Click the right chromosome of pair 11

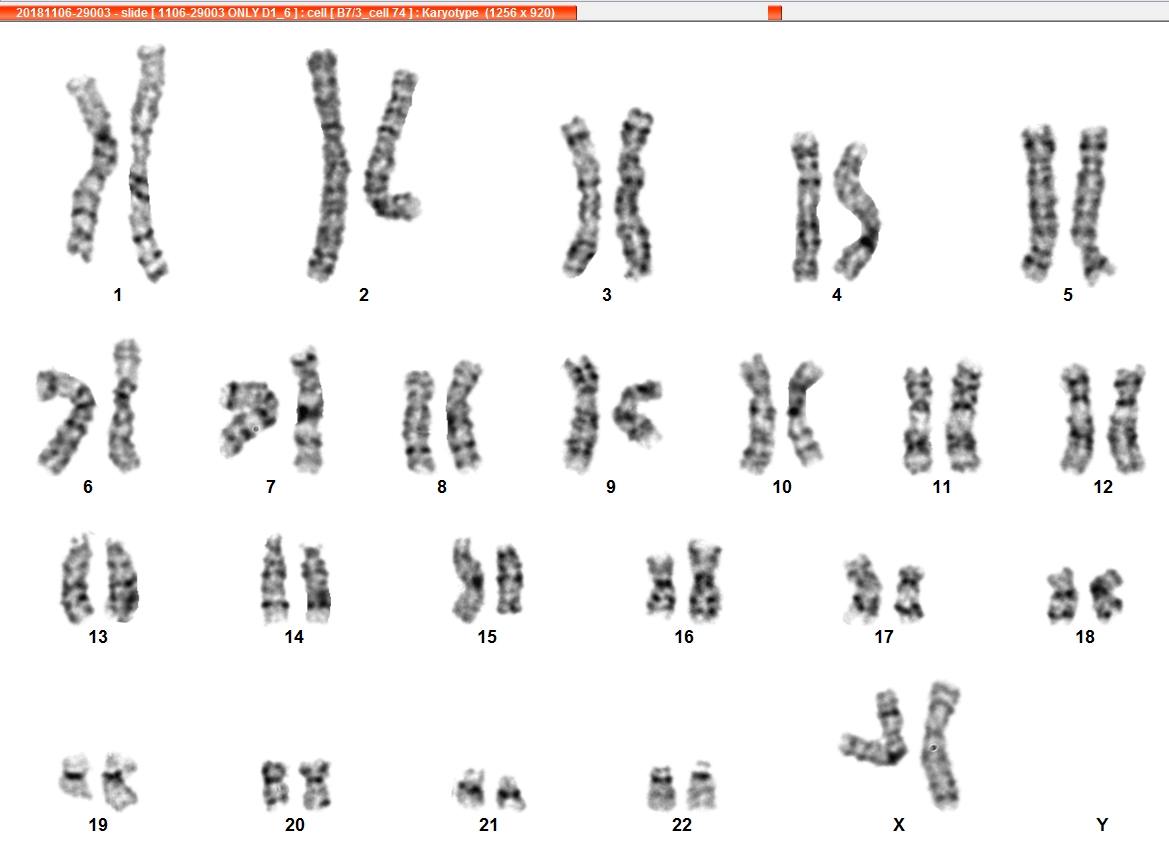click(x=963, y=416)
